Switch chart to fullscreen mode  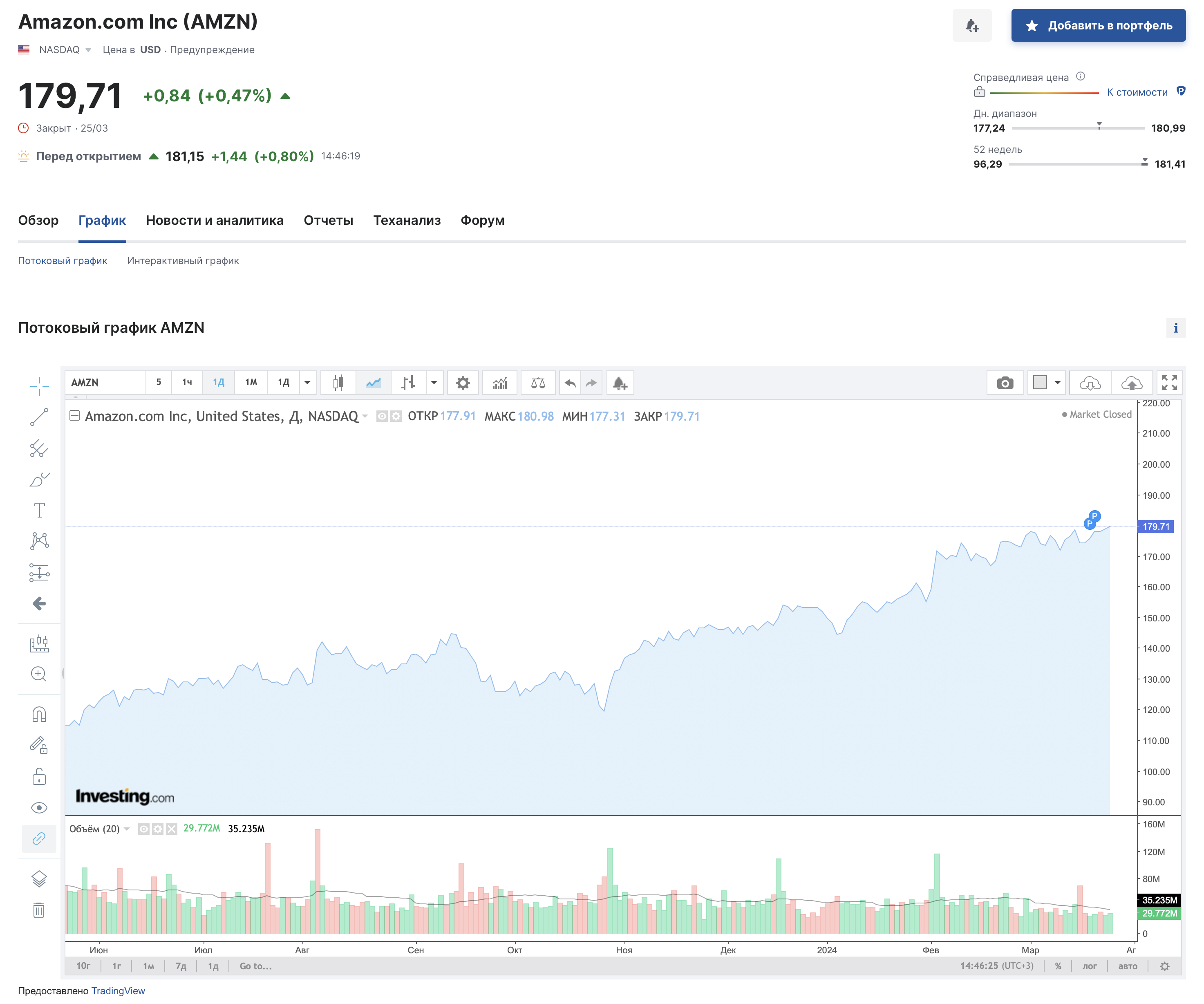click(1170, 383)
